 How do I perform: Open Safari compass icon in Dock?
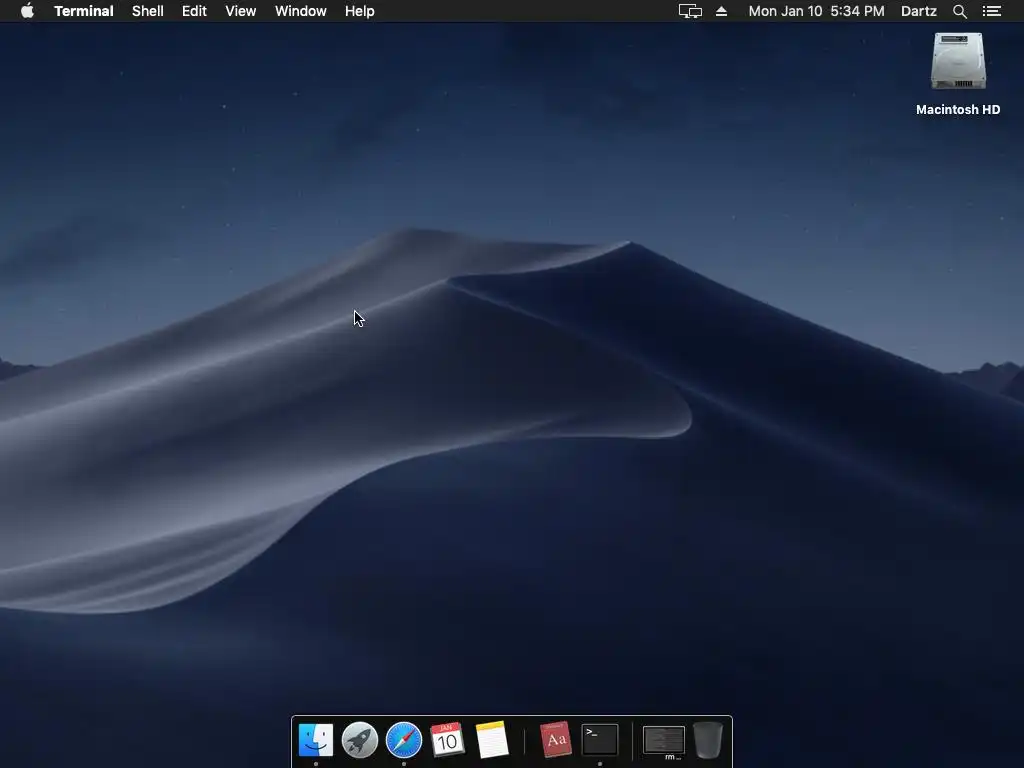[404, 740]
